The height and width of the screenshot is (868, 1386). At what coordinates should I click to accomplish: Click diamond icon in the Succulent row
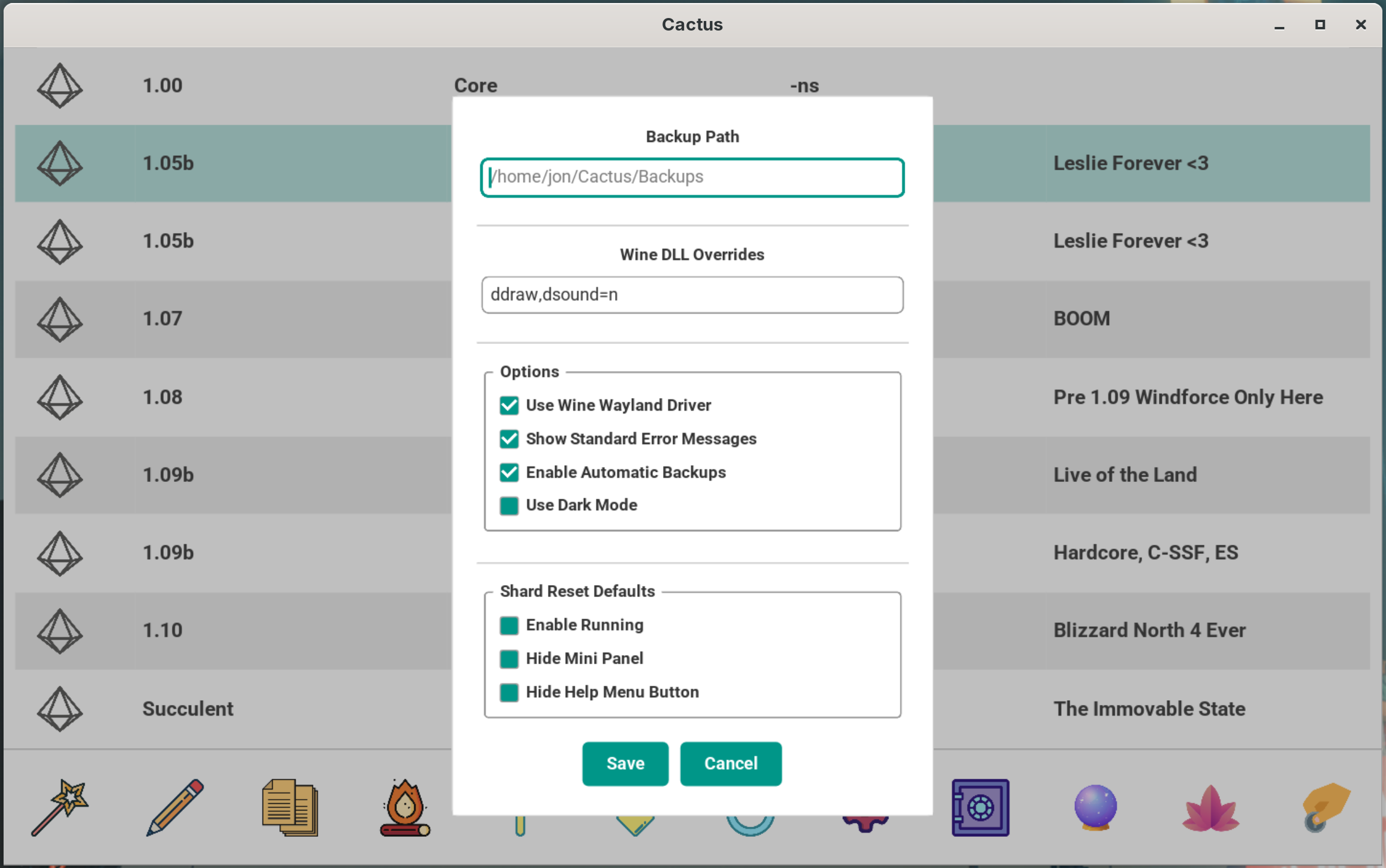tap(59, 709)
